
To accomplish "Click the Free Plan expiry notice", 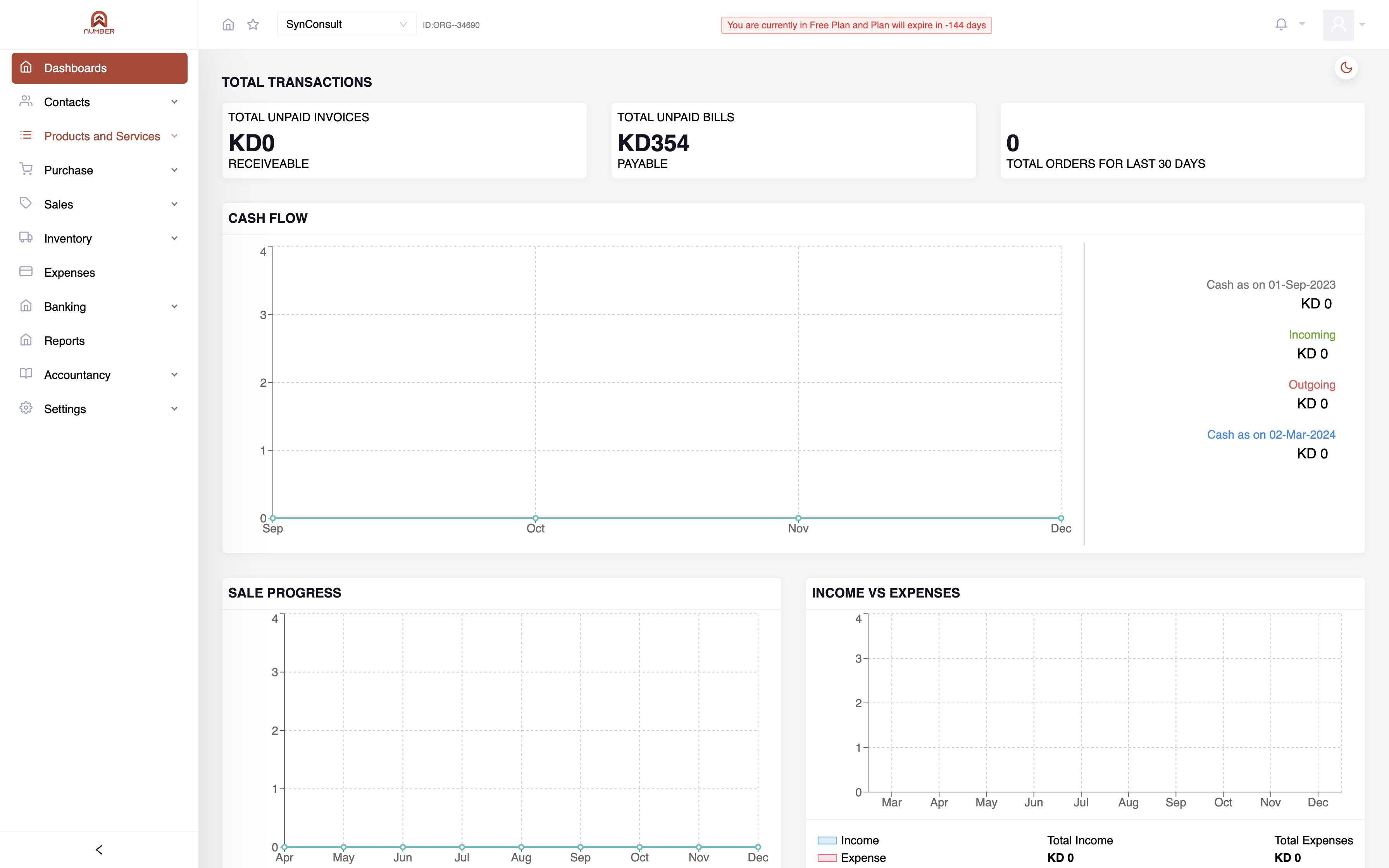I will (x=856, y=25).
